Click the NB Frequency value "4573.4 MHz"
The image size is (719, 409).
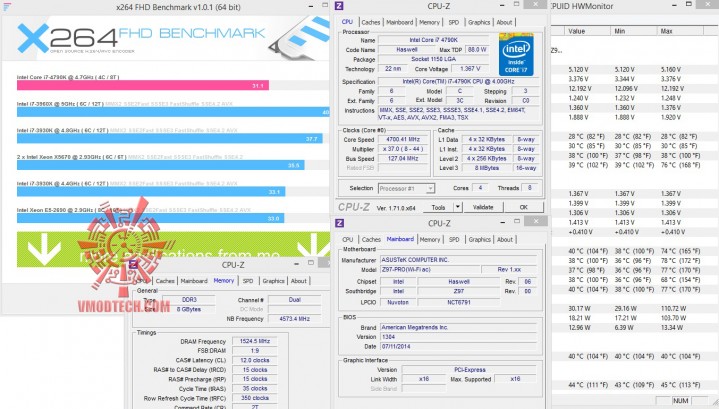[294, 319]
